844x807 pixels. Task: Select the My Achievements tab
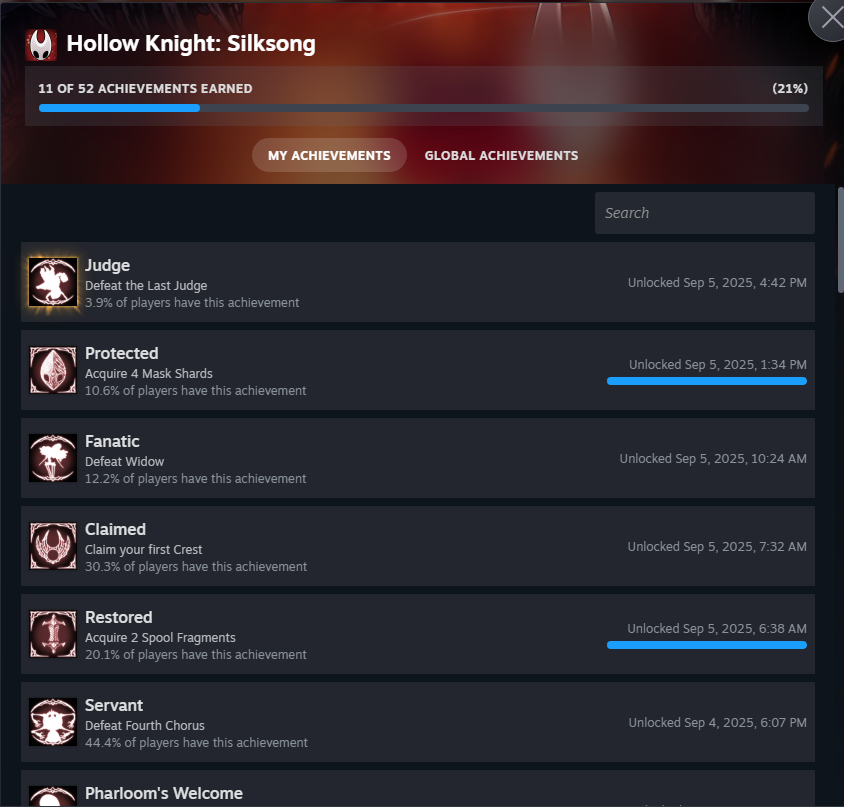point(329,156)
